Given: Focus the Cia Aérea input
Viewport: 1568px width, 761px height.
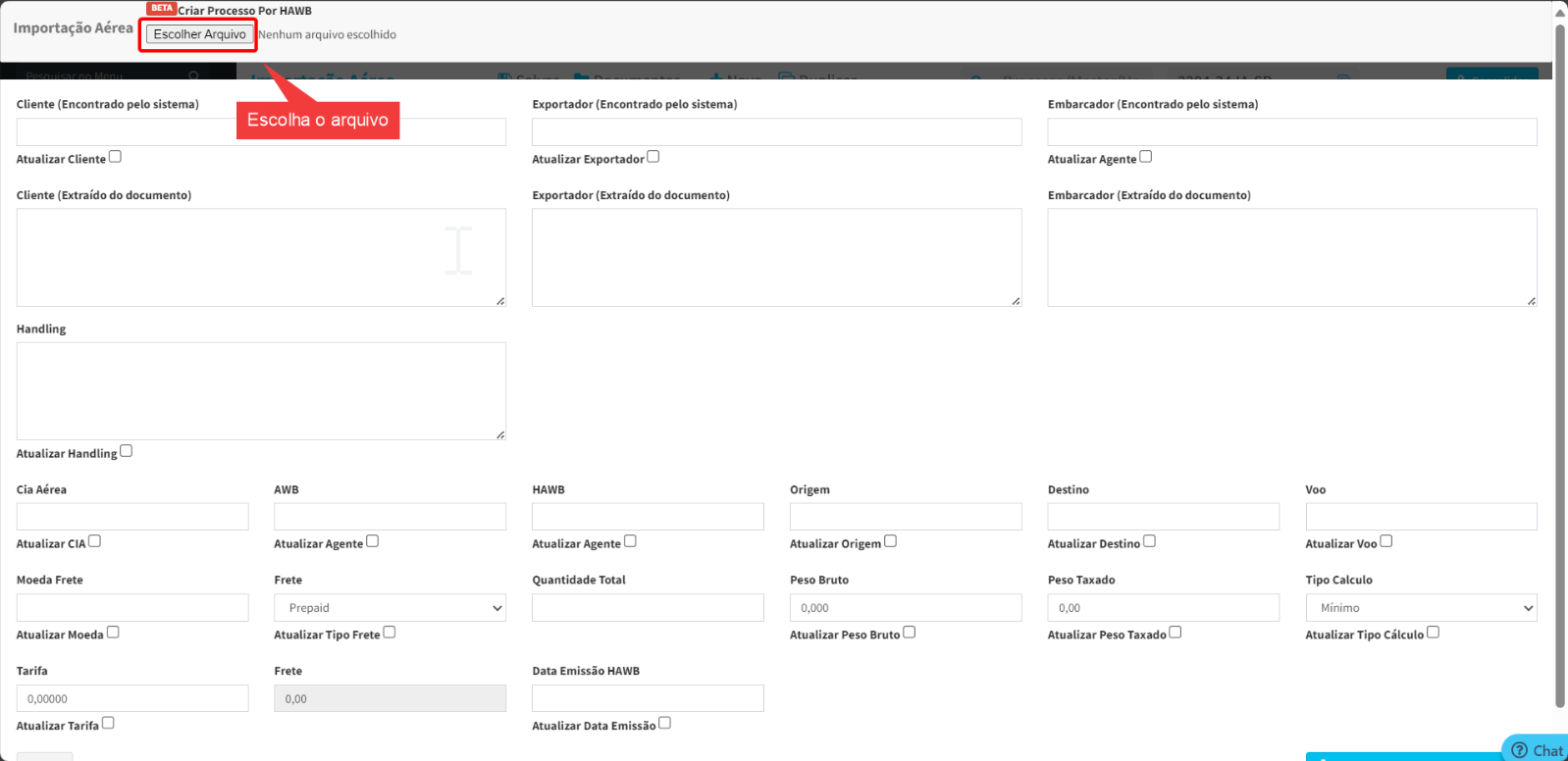Looking at the screenshot, I should 132,517.
